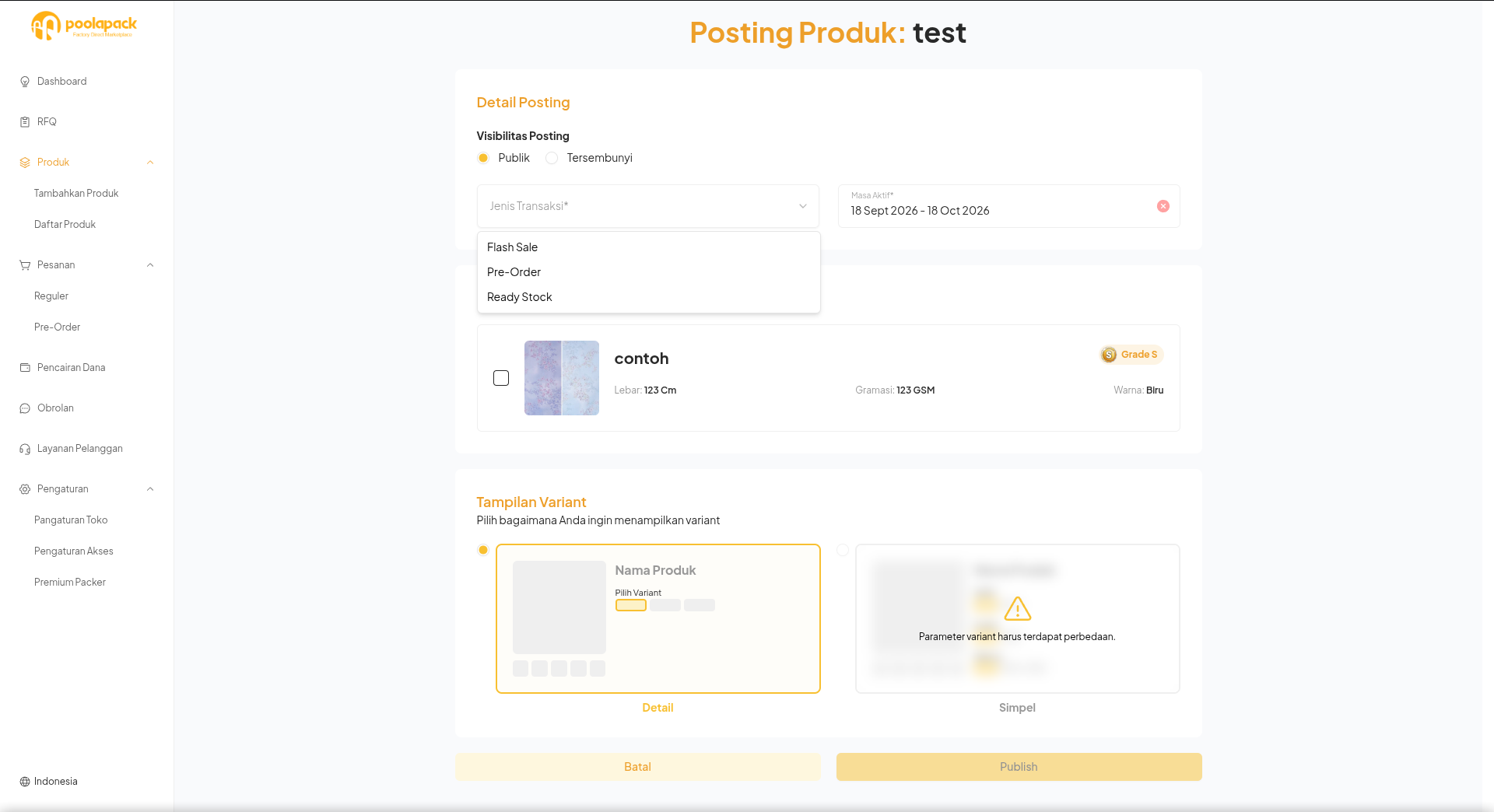
Task: Select the Tersembunyi visibility radio
Action: point(552,158)
